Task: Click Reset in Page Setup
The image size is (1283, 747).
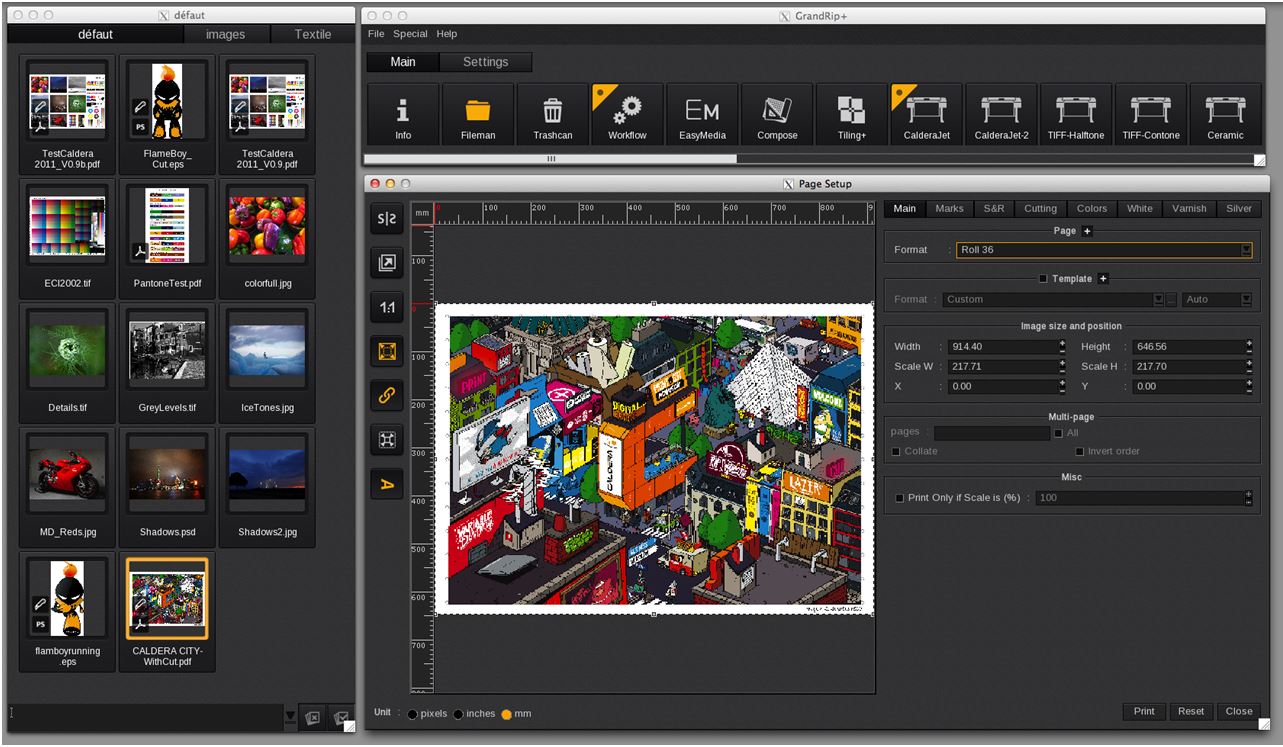Action: pyautogui.click(x=1190, y=711)
